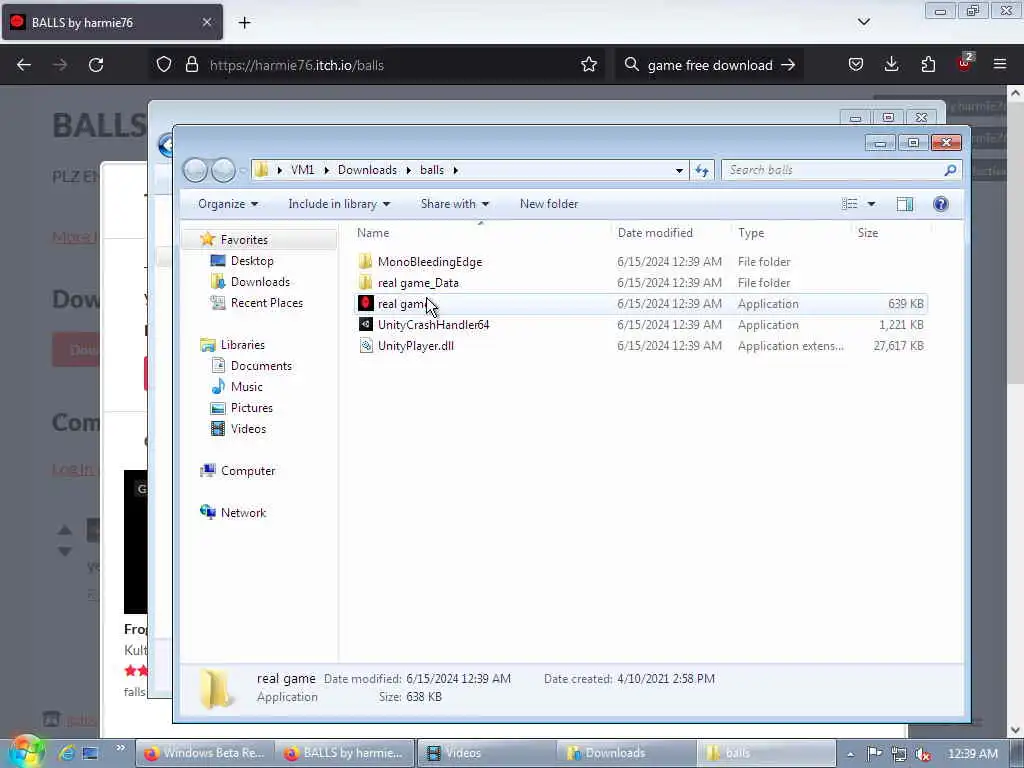Open Firefox application menu
Image resolution: width=1024 pixels, height=768 pixels.
coord(1000,65)
